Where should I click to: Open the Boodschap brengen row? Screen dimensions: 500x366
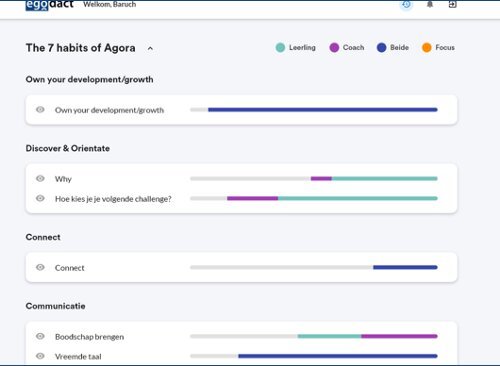tap(241, 336)
